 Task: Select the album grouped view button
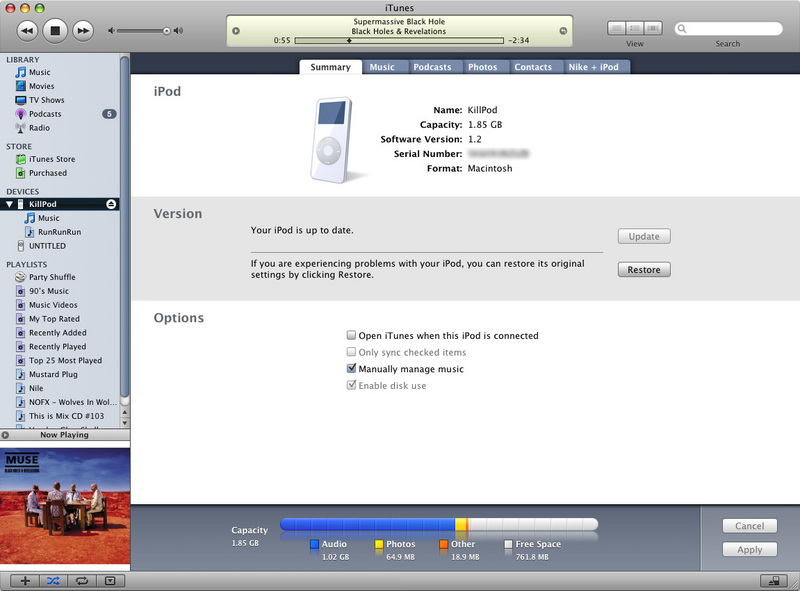[635, 28]
